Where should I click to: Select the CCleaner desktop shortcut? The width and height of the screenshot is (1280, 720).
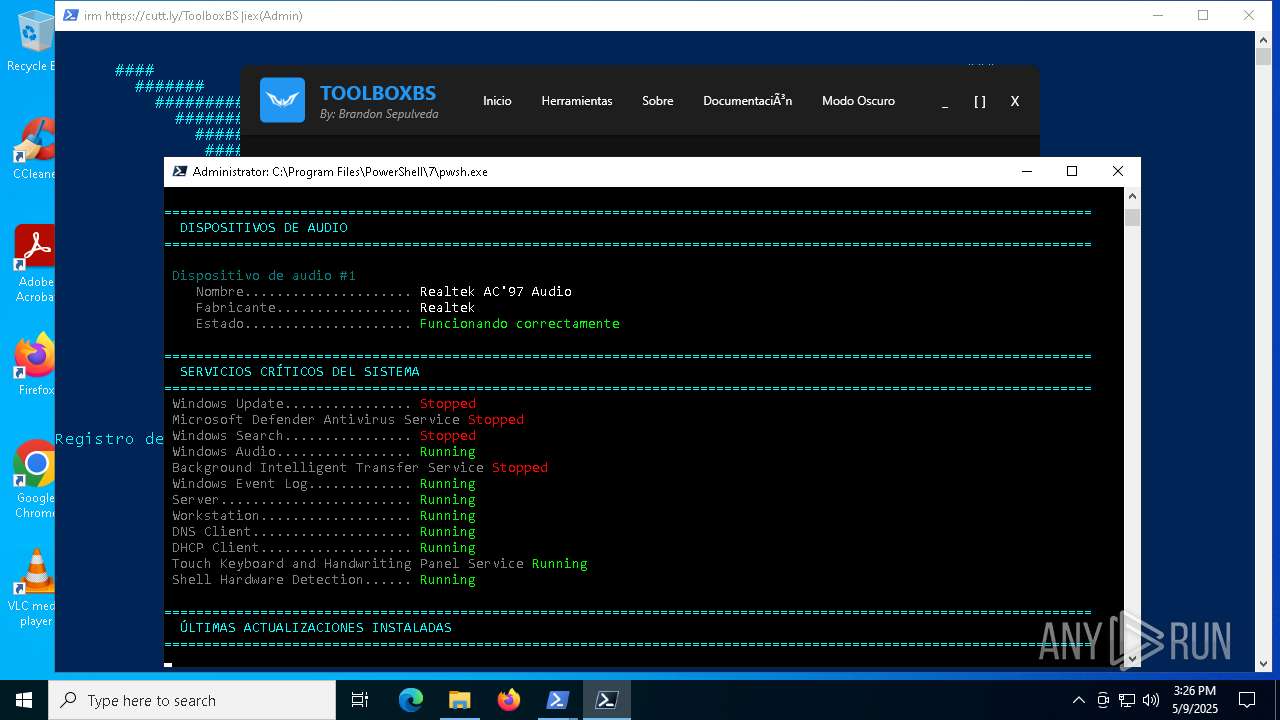click(x=35, y=150)
